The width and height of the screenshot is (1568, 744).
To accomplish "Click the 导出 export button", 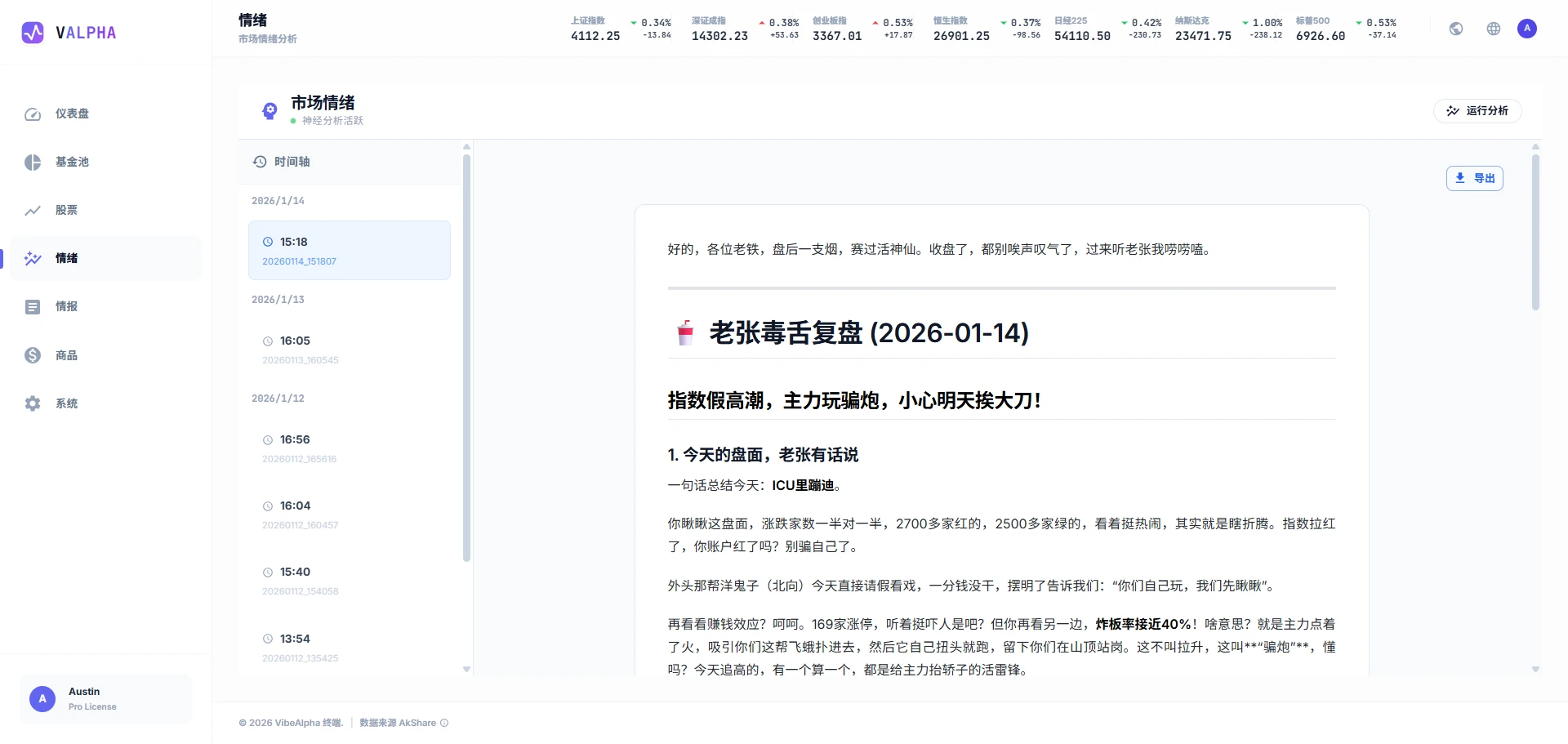I will pos(1475,178).
